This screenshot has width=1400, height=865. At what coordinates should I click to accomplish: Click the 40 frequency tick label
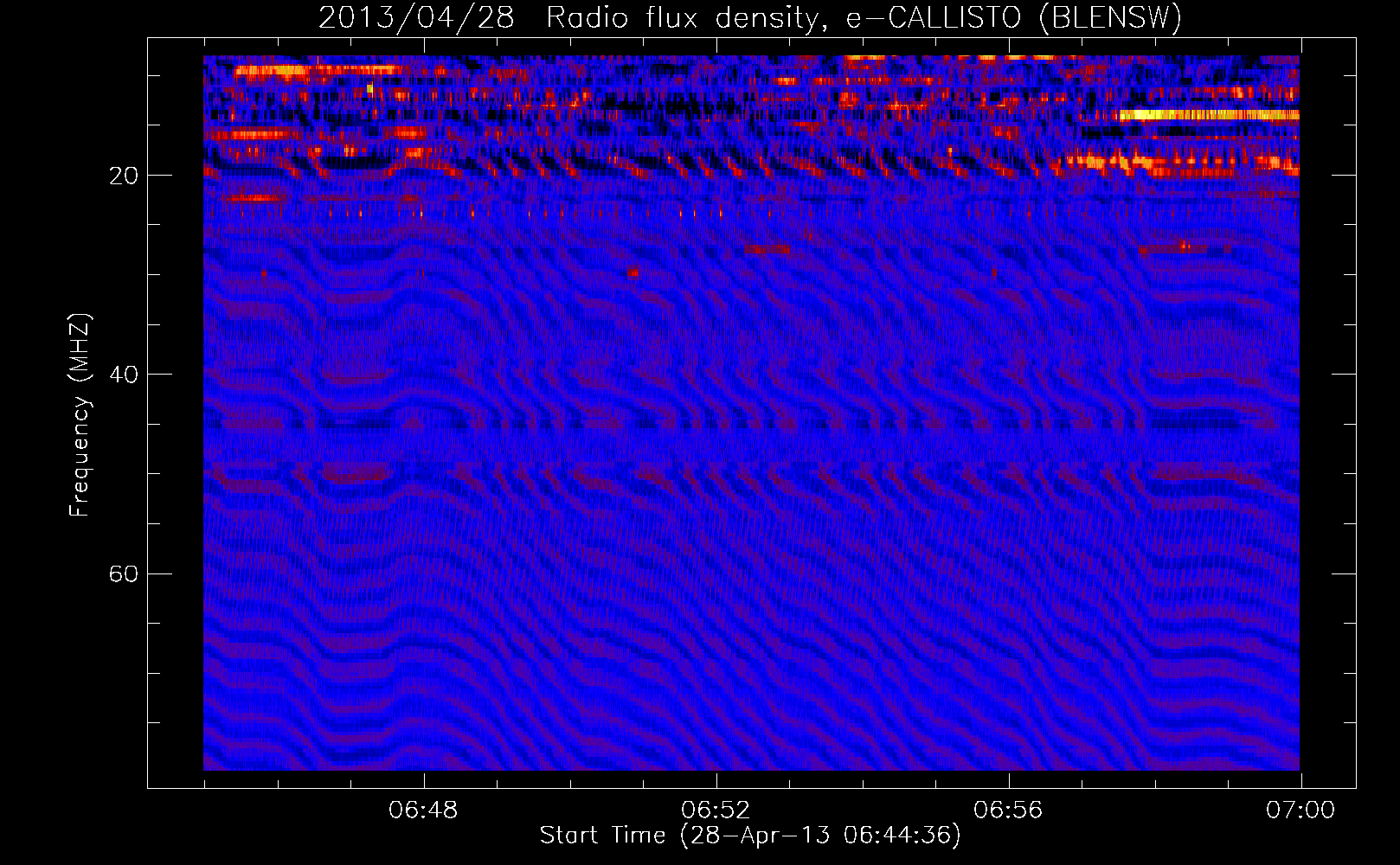click(x=124, y=375)
